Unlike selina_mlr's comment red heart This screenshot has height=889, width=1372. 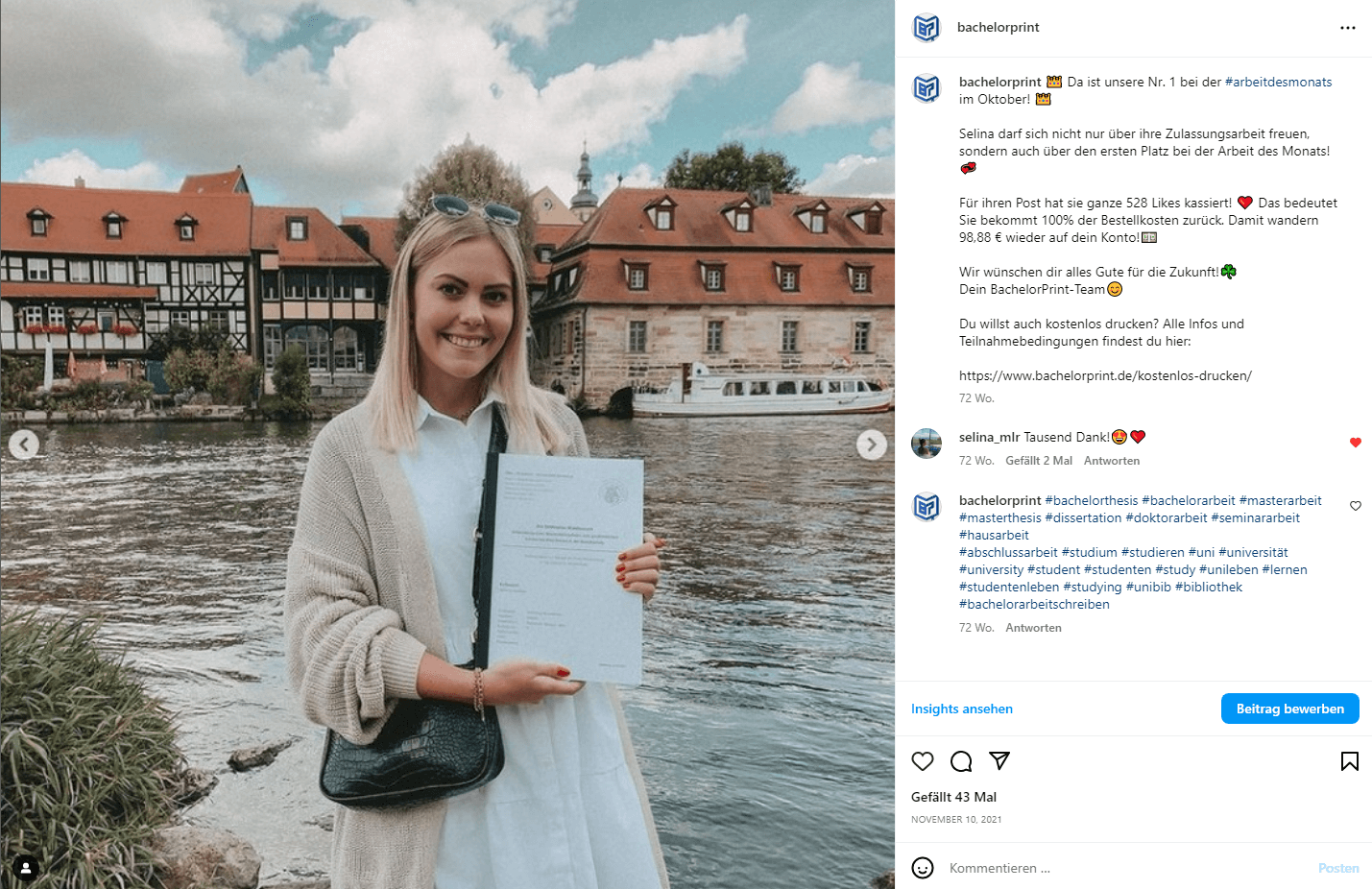pos(1356,443)
